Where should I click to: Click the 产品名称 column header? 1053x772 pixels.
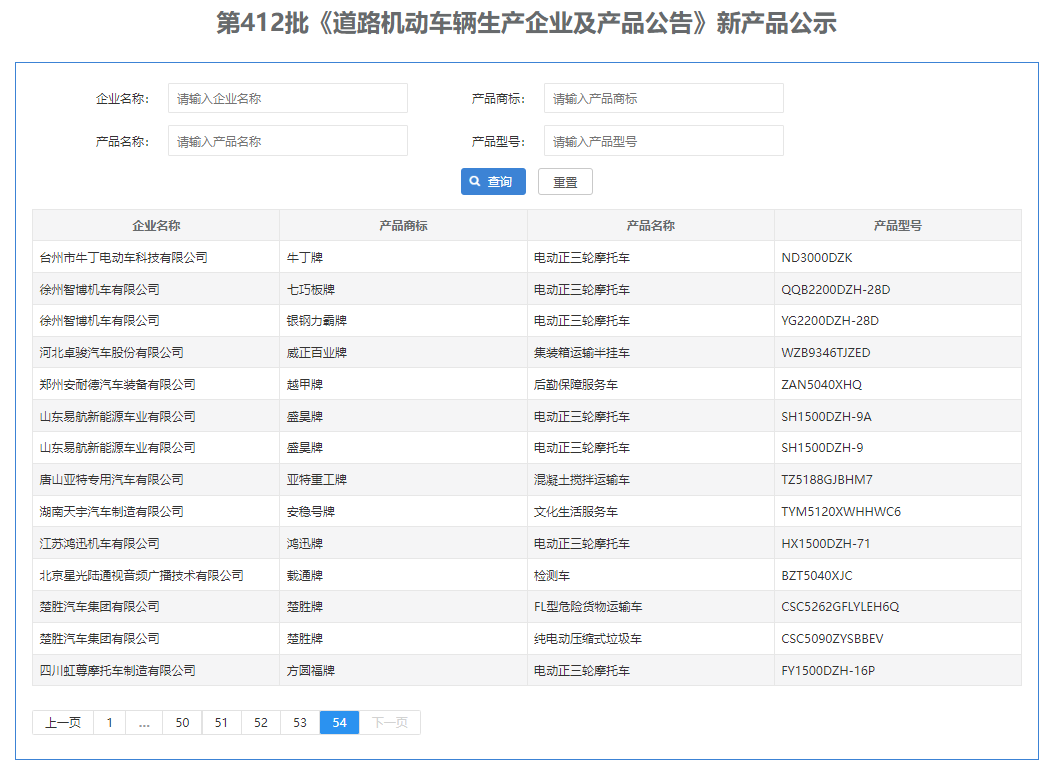click(650, 226)
